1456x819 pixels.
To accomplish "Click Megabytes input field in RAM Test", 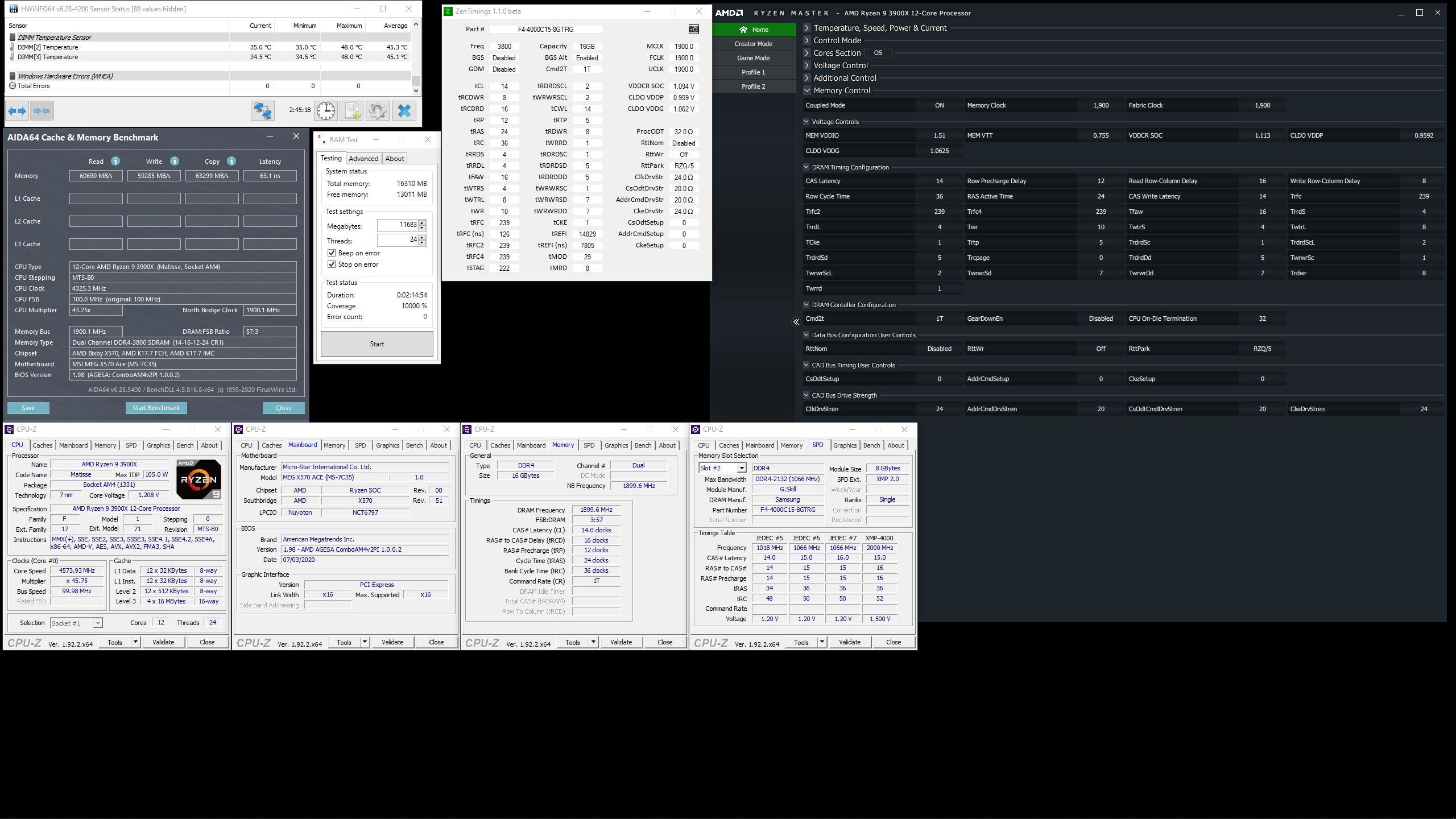I will [x=398, y=225].
